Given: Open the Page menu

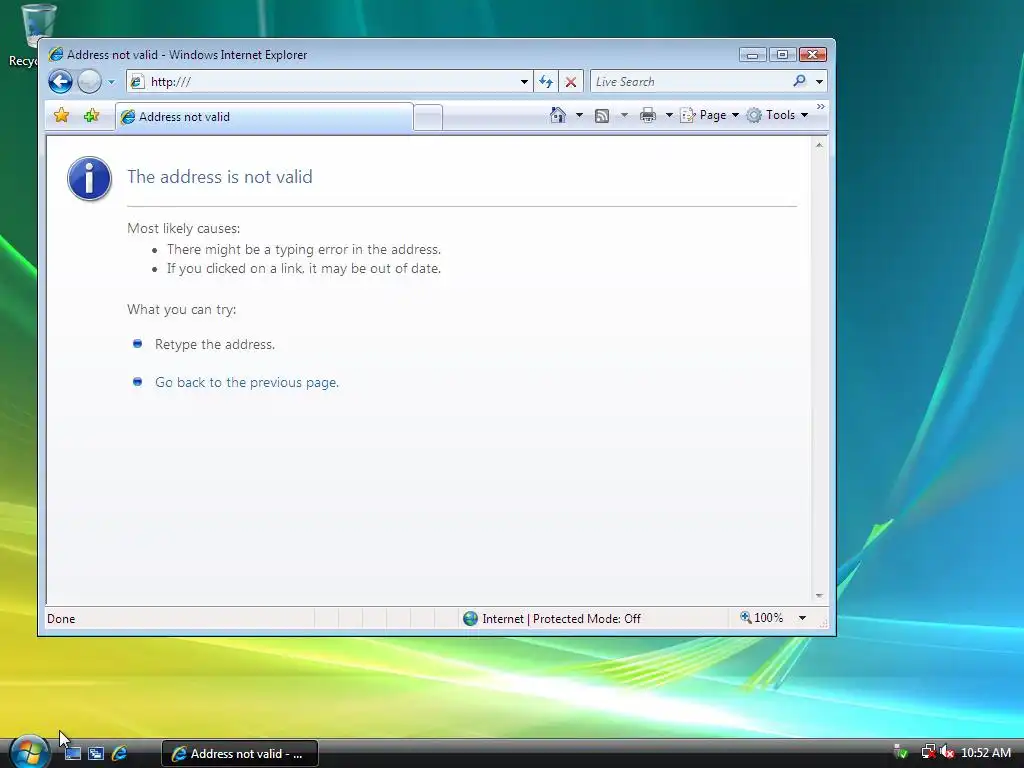Looking at the screenshot, I should (x=710, y=115).
